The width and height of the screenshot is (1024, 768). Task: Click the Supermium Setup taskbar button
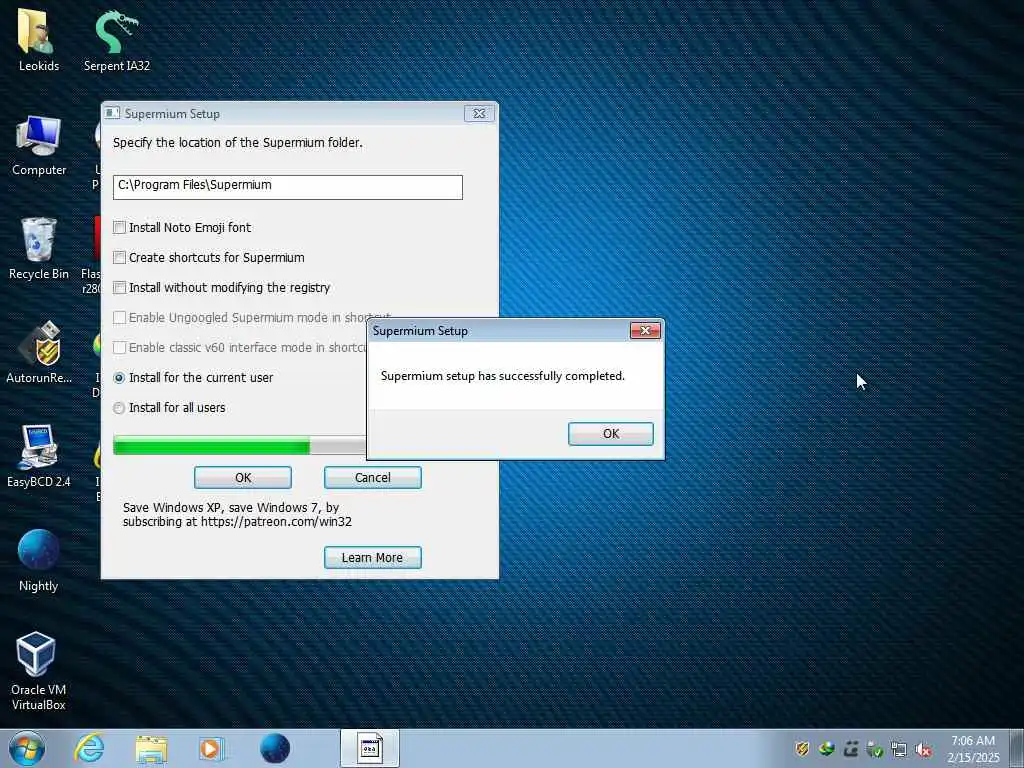point(370,748)
